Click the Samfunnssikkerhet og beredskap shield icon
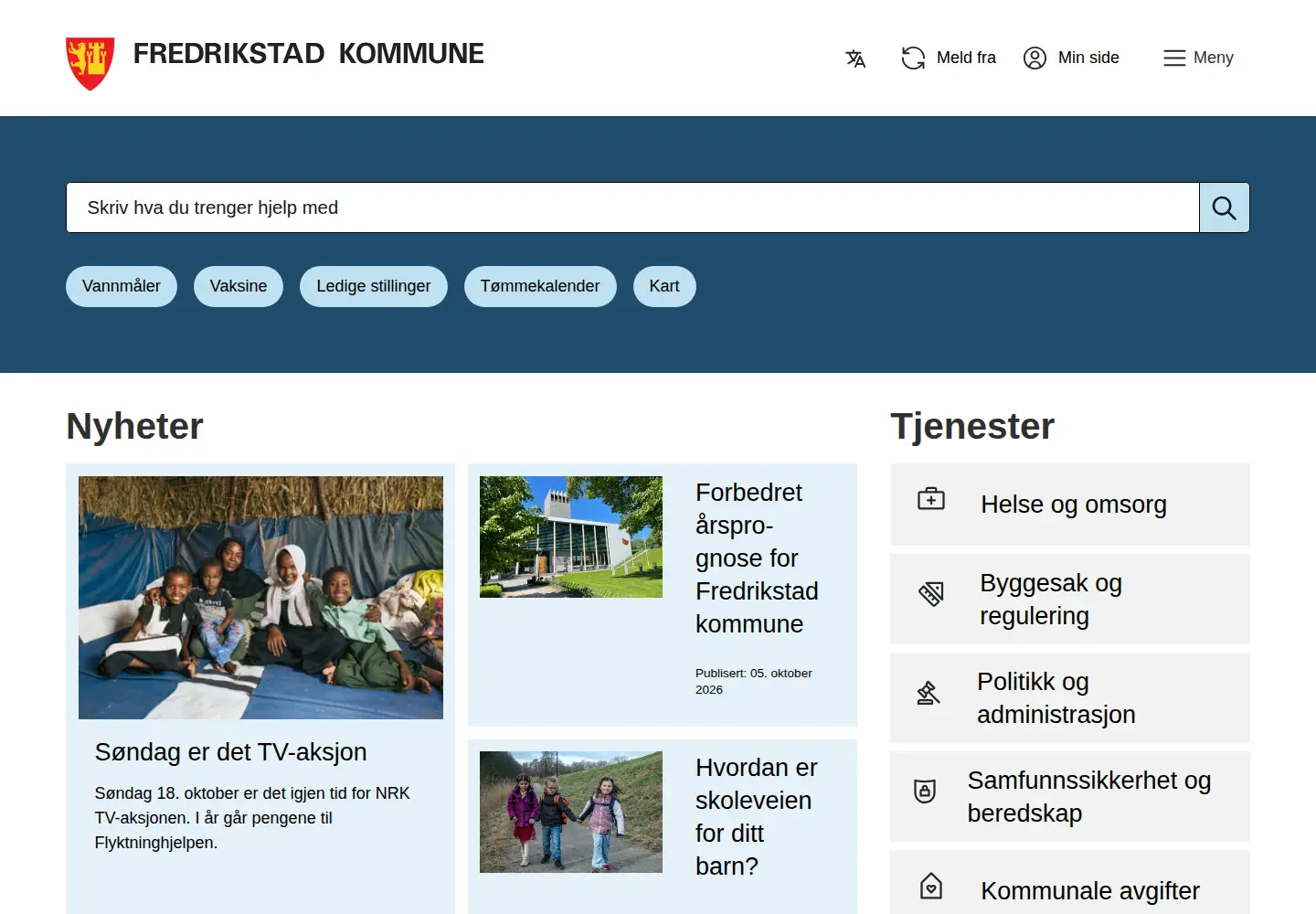Image resolution: width=1316 pixels, height=914 pixels. coord(925,791)
